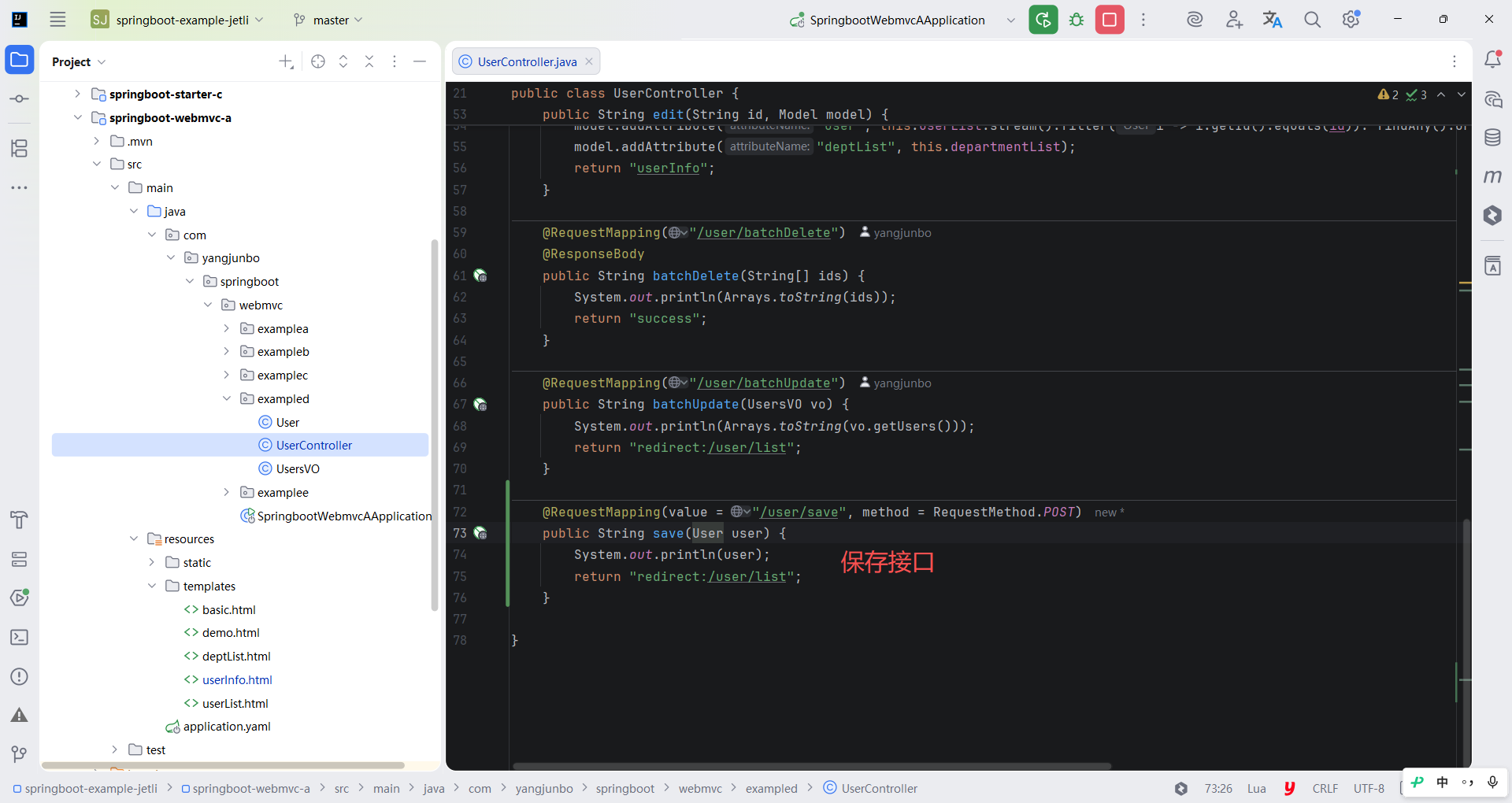The width and height of the screenshot is (1512, 803).
Task: Open the Structure tool window
Action: pyautogui.click(x=19, y=148)
